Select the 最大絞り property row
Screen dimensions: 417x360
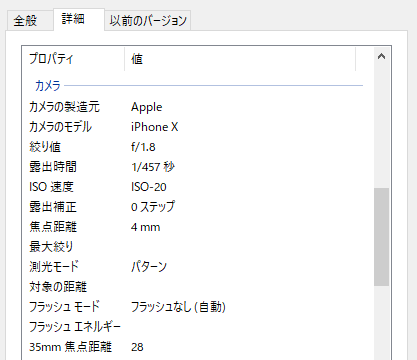click(x=51, y=247)
